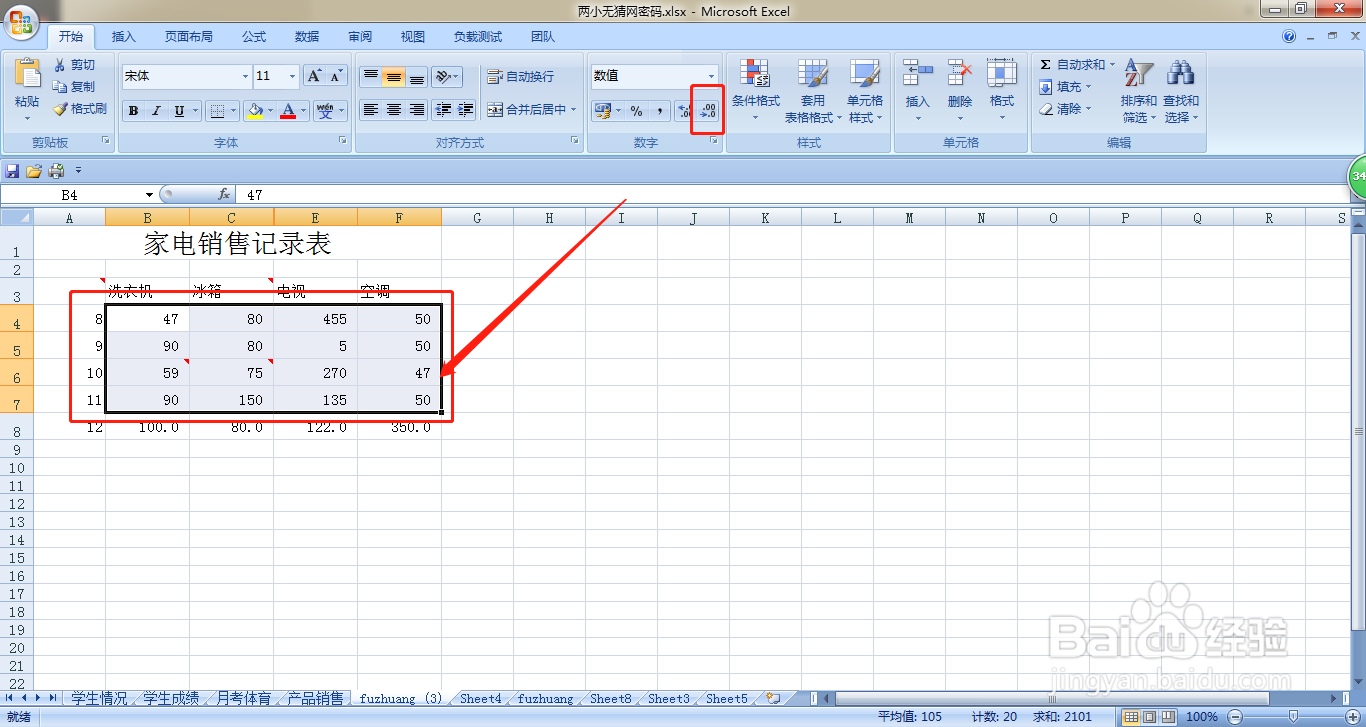Align text left in cells
Screen dimensions: 1366x727
(x=370, y=110)
